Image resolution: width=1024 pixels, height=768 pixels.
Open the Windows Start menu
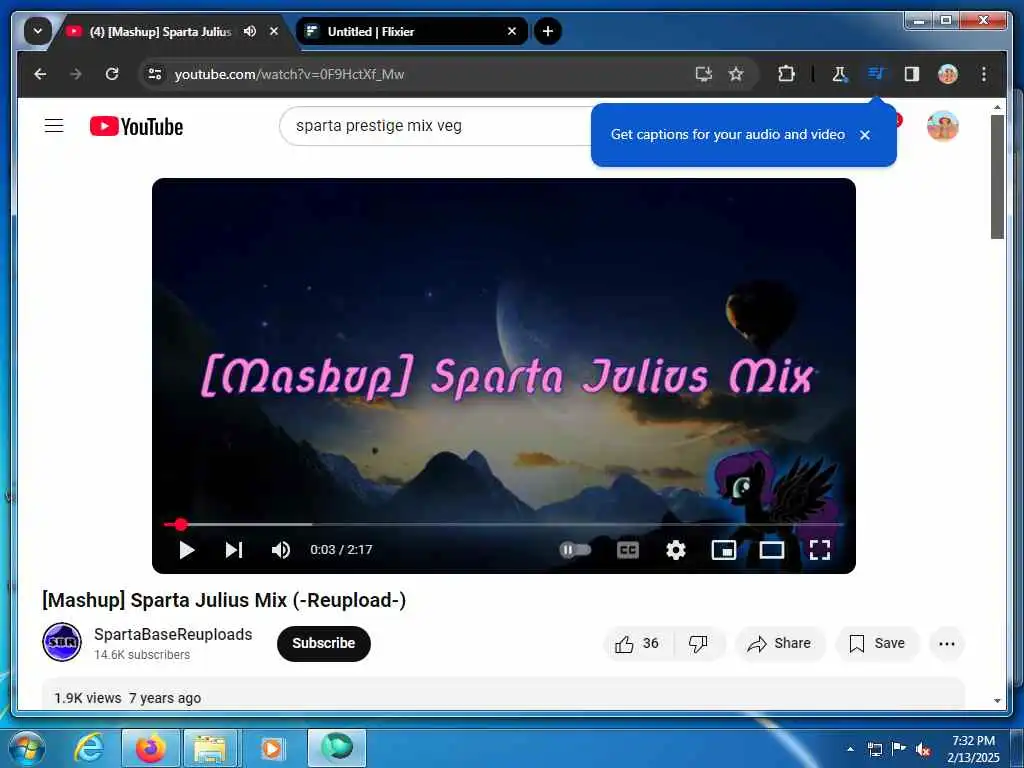click(27, 748)
